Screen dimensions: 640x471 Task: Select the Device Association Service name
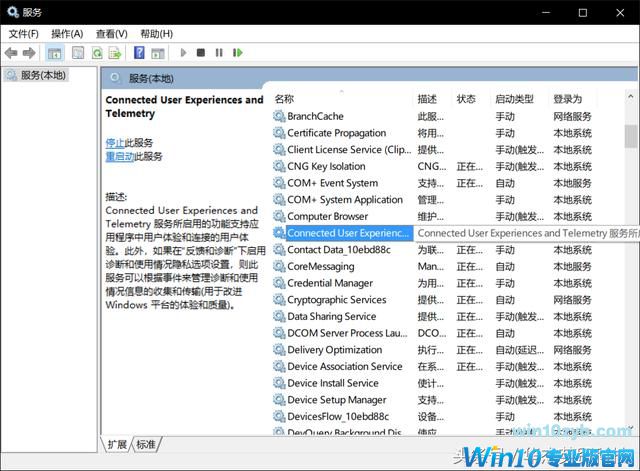tap(345, 367)
